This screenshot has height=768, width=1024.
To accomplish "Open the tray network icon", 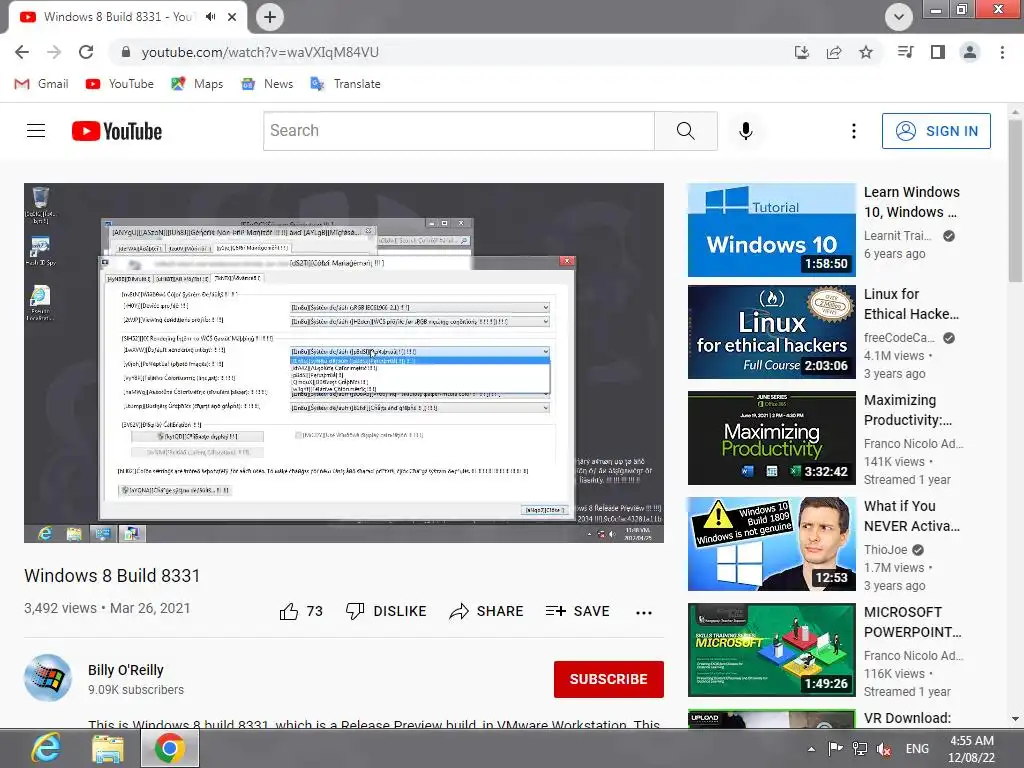I will click(860, 748).
